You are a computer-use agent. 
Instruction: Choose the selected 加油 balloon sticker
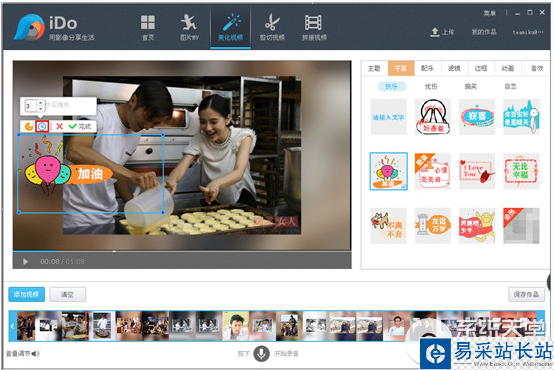tap(388, 171)
